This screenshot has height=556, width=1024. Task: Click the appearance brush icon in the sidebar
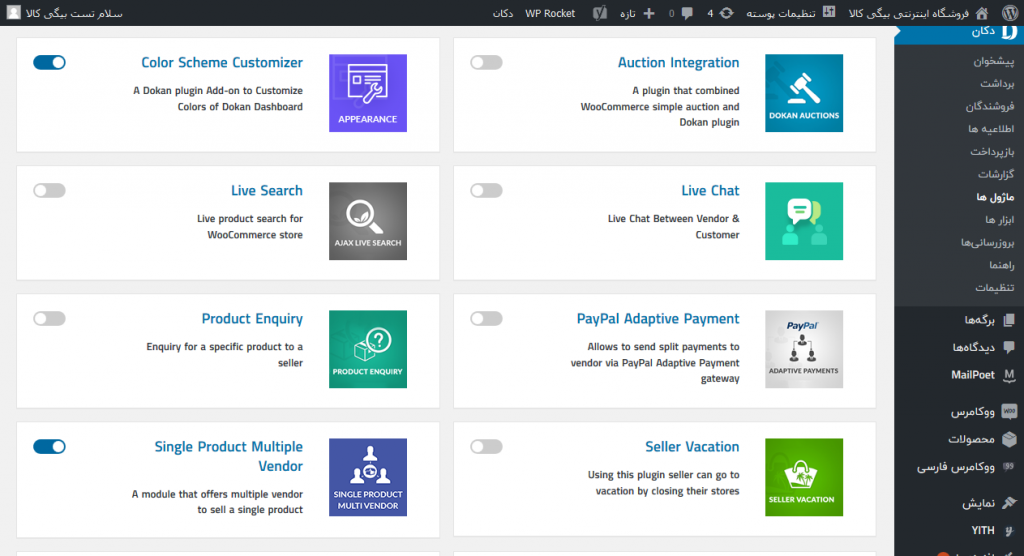[x=1009, y=502]
